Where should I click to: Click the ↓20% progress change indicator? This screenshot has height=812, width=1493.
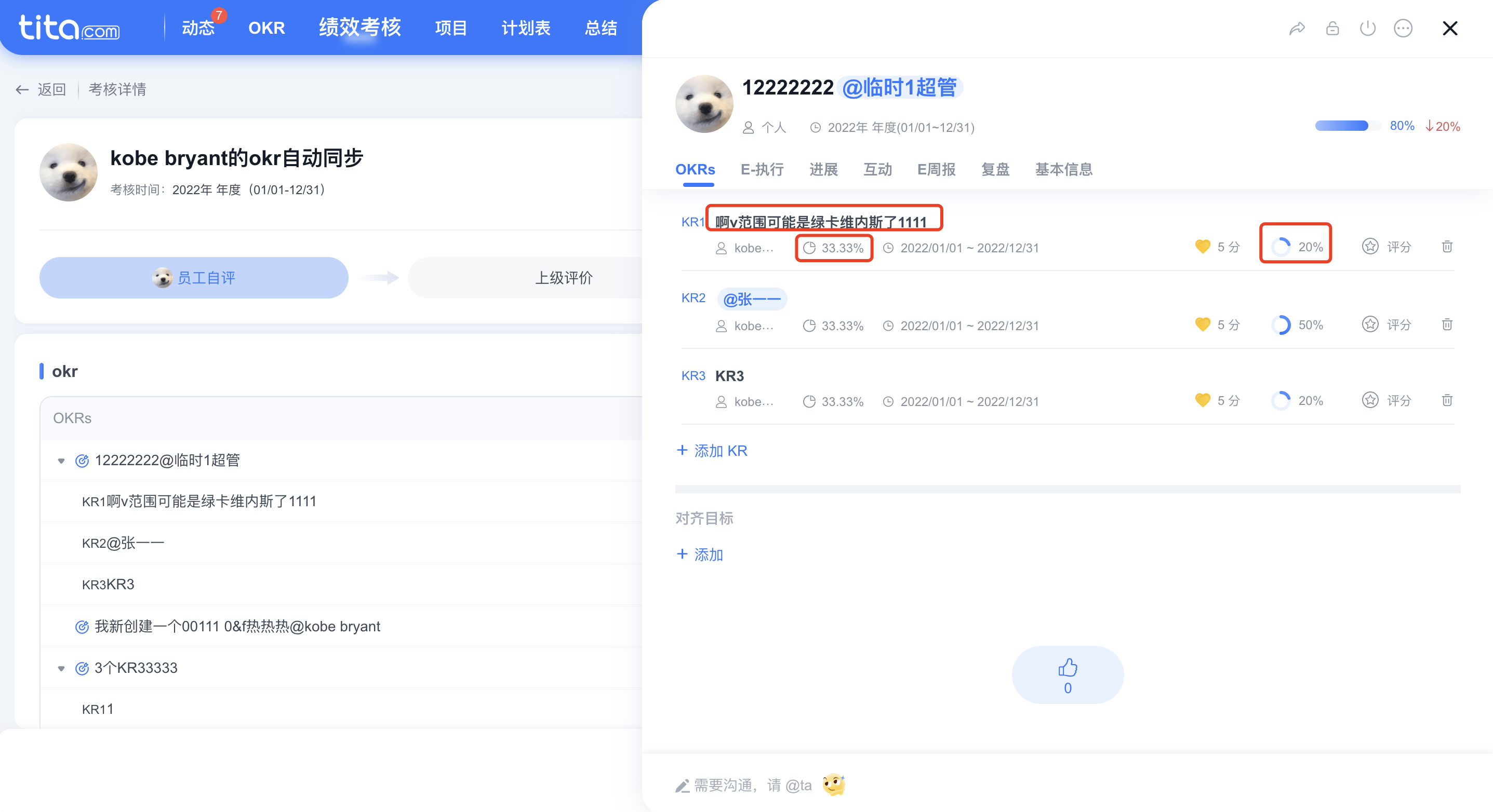coord(1442,126)
